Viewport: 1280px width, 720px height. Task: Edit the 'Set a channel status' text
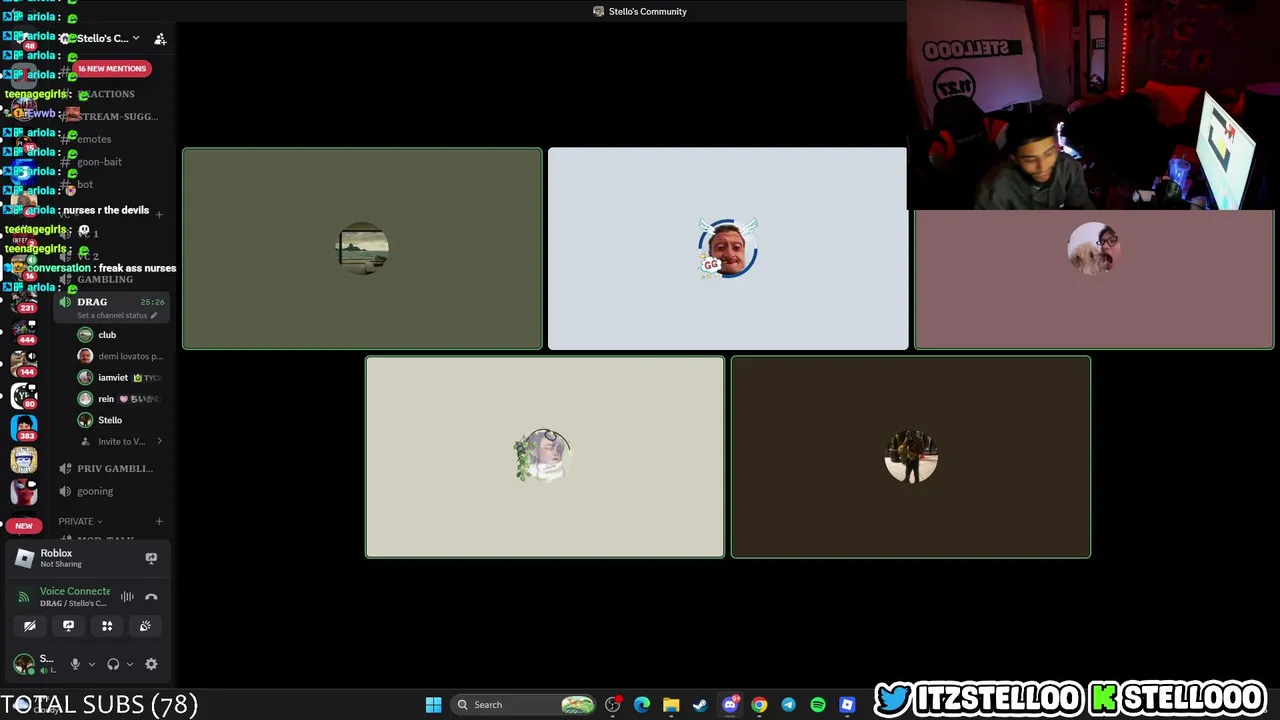[x=116, y=316]
